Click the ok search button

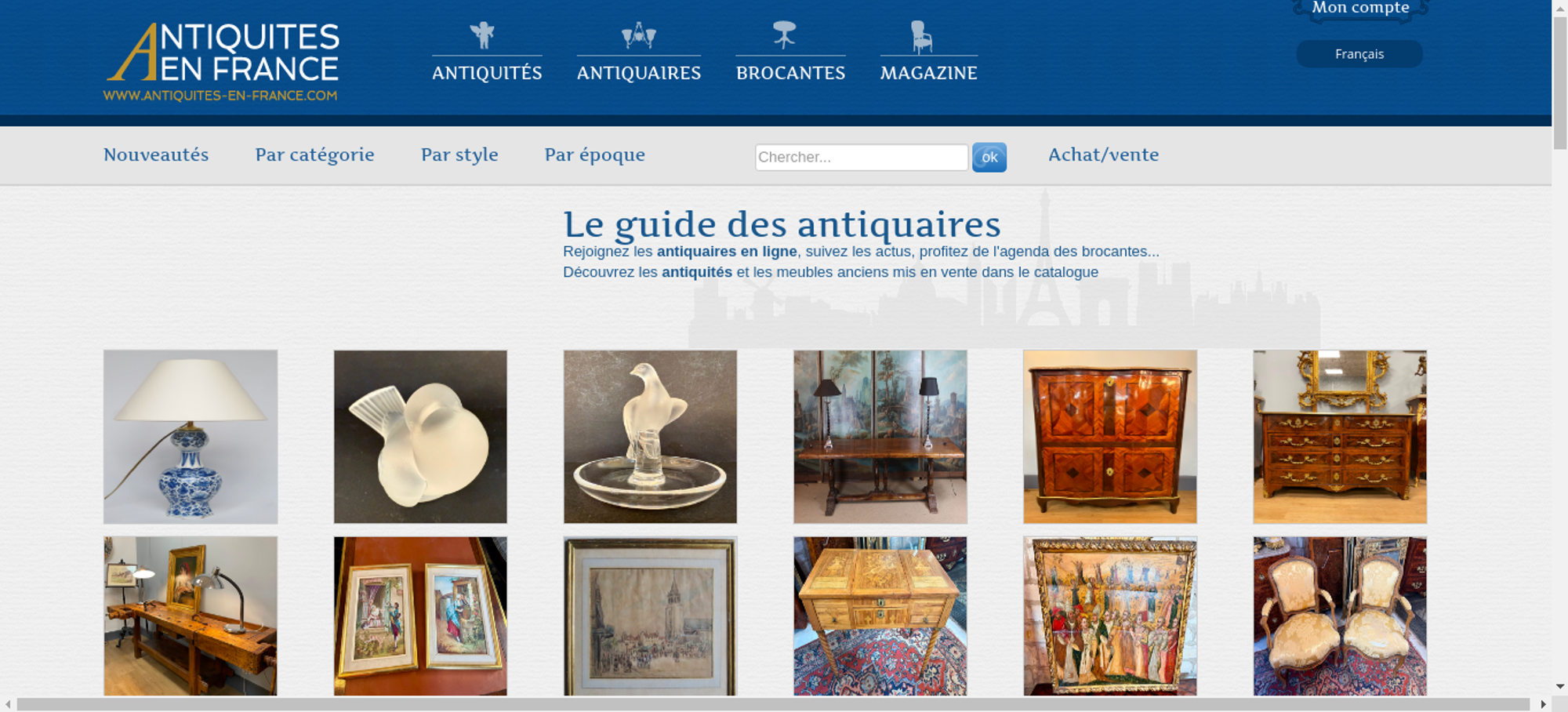point(989,157)
